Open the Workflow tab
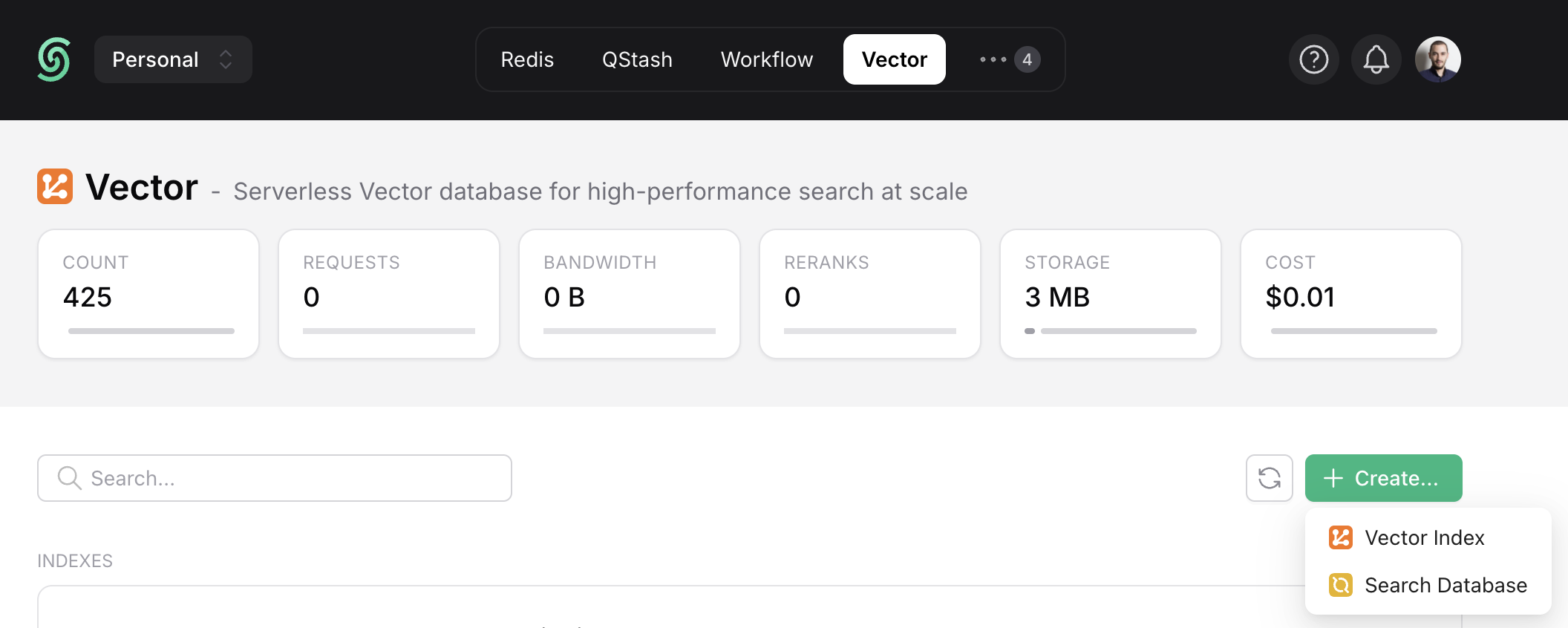The width and height of the screenshot is (1568, 628). (767, 59)
